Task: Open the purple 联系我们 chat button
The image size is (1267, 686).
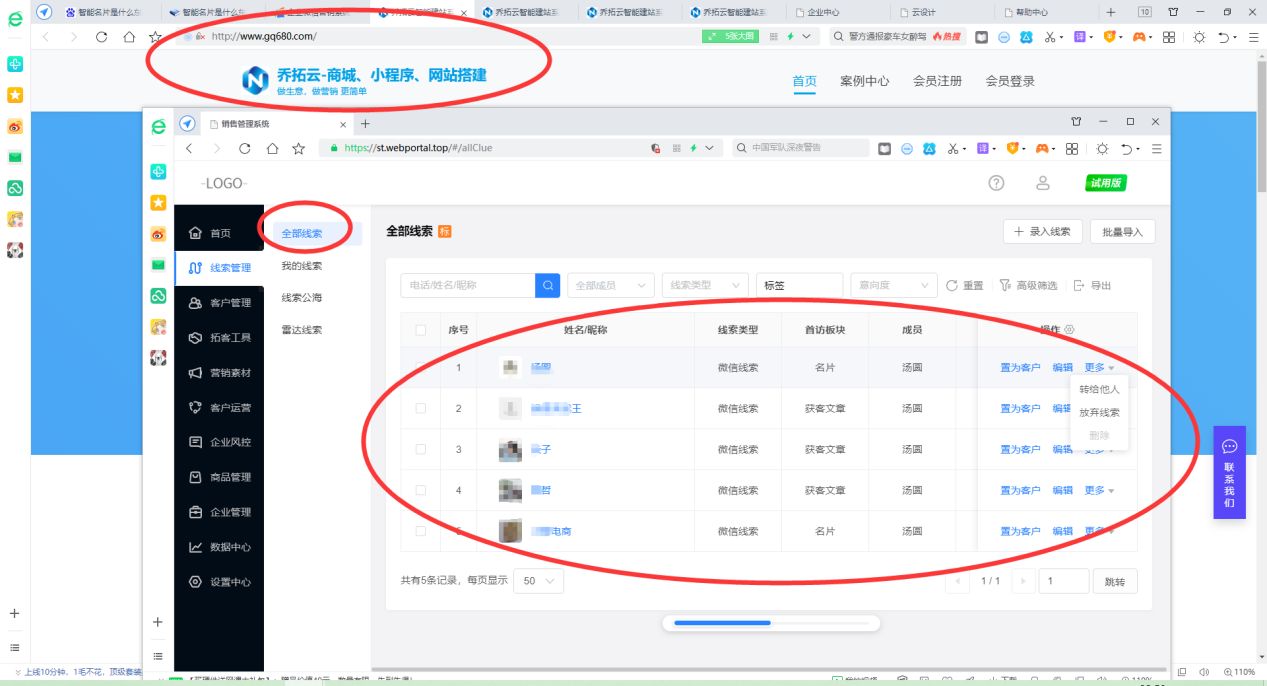Action: point(1229,474)
